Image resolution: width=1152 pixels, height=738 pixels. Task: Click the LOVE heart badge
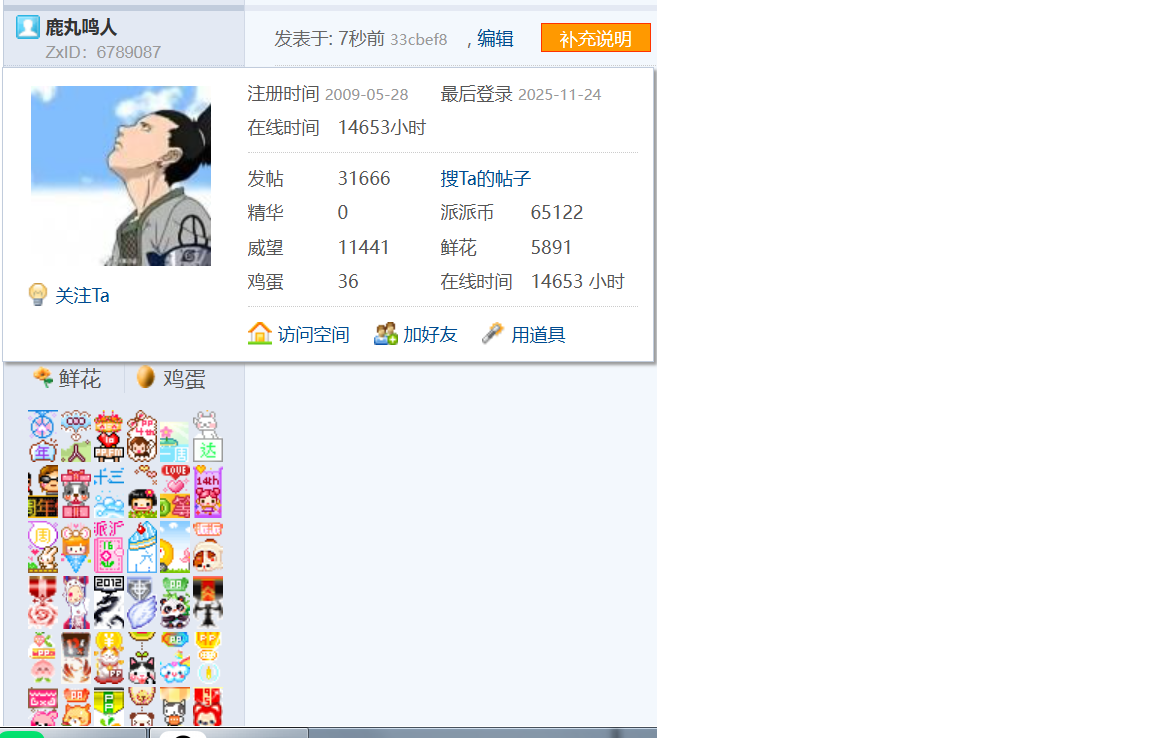point(175,491)
